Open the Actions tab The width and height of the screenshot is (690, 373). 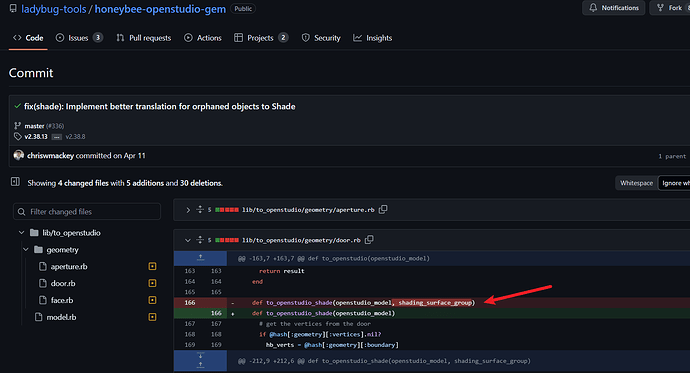pyautogui.click(x=202, y=38)
